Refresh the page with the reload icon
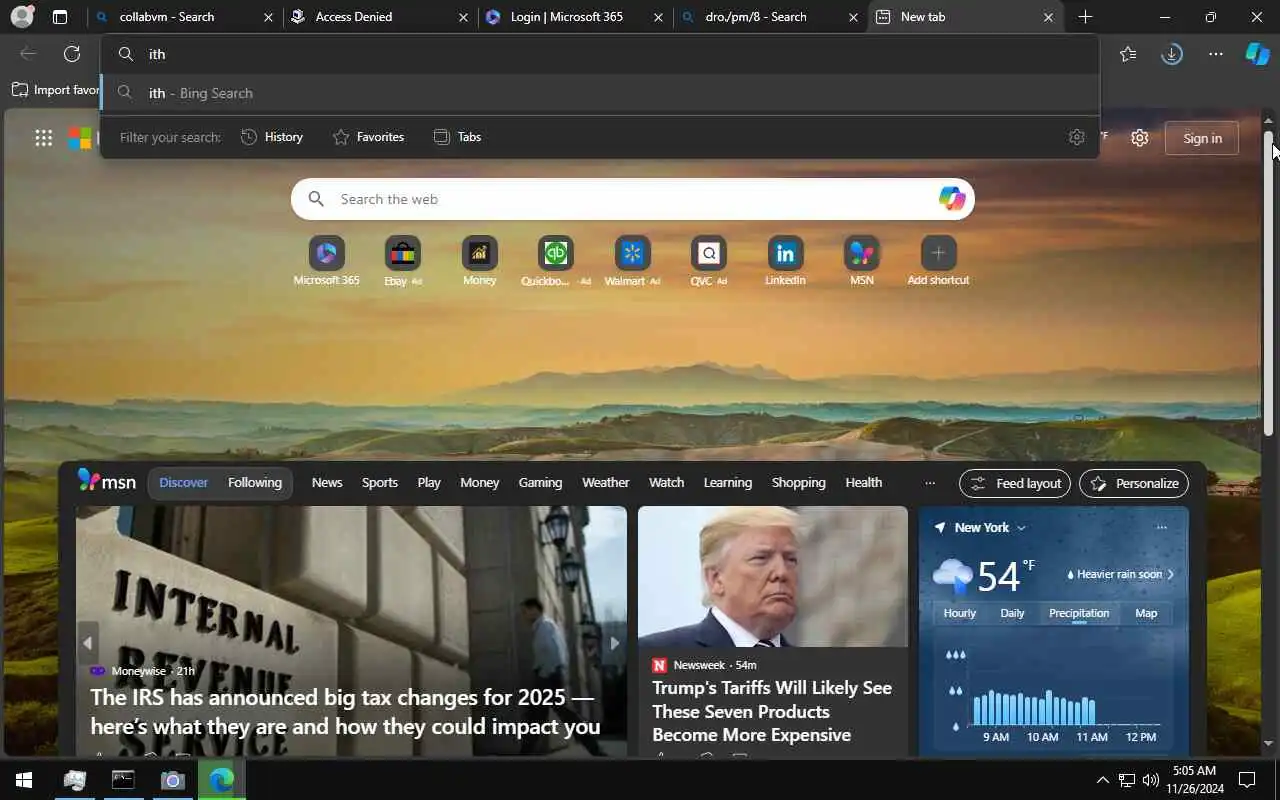1280x800 pixels. [72, 54]
